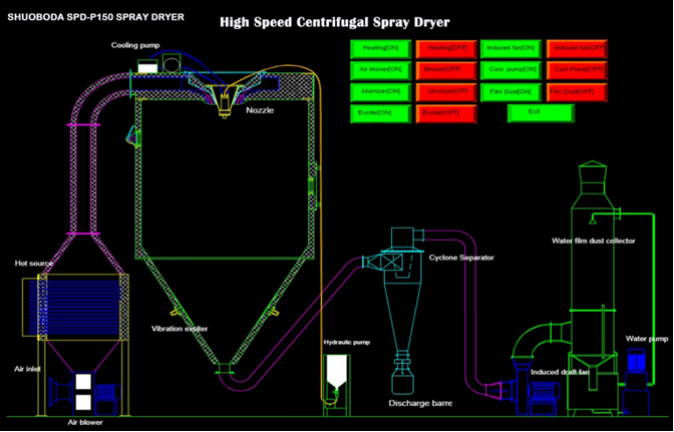This screenshot has height=432, width=674.
Task: Turn on heating with Heating[ON] button
Action: [x=381, y=49]
